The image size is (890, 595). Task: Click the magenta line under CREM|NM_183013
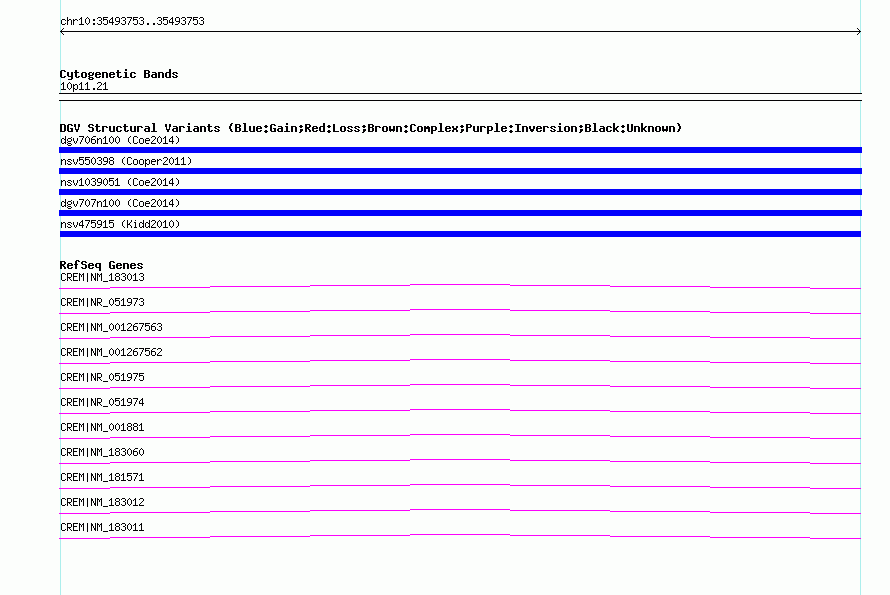tap(460, 287)
